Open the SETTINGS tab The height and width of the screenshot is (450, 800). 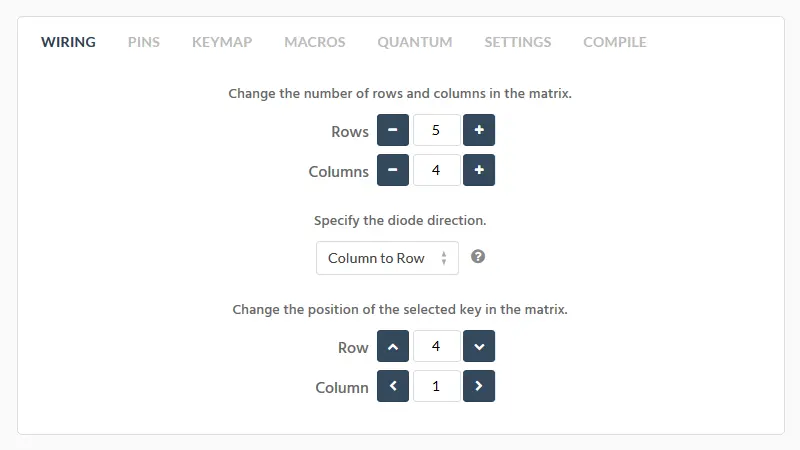click(518, 42)
